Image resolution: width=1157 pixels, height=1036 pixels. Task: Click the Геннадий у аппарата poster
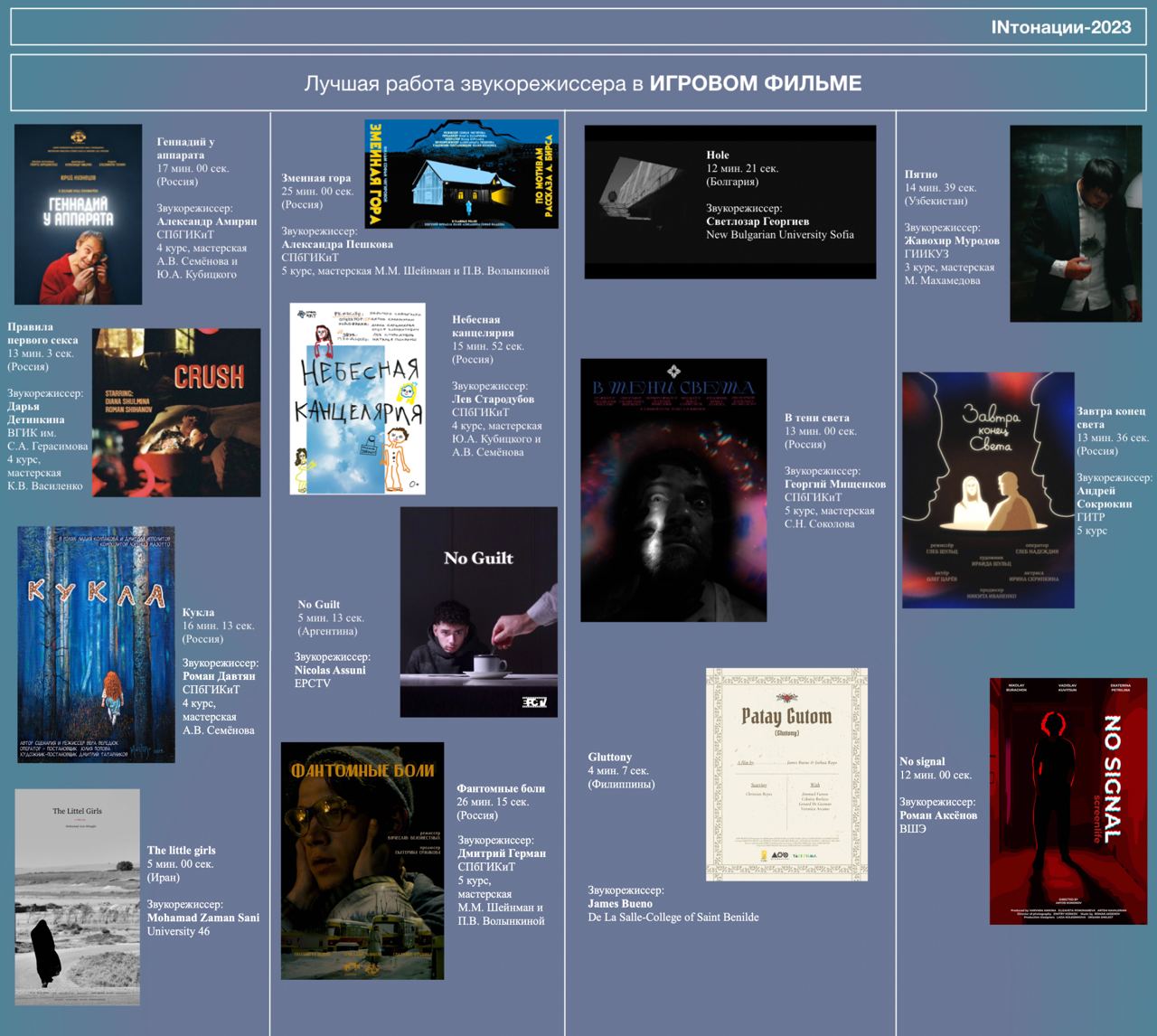click(x=79, y=214)
